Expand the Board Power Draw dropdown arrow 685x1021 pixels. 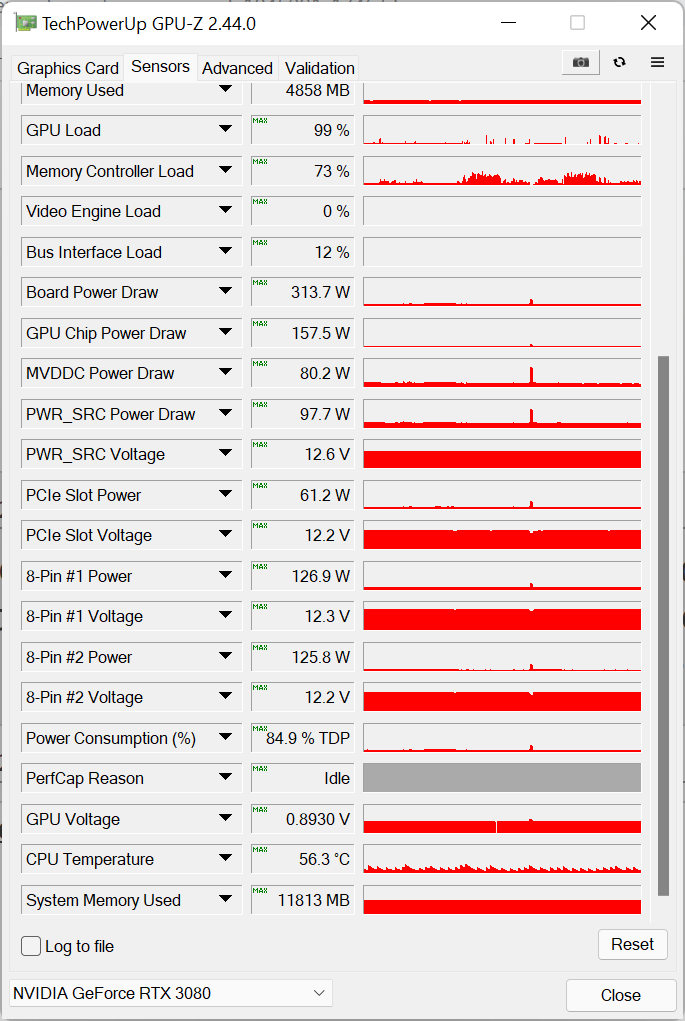(x=225, y=292)
